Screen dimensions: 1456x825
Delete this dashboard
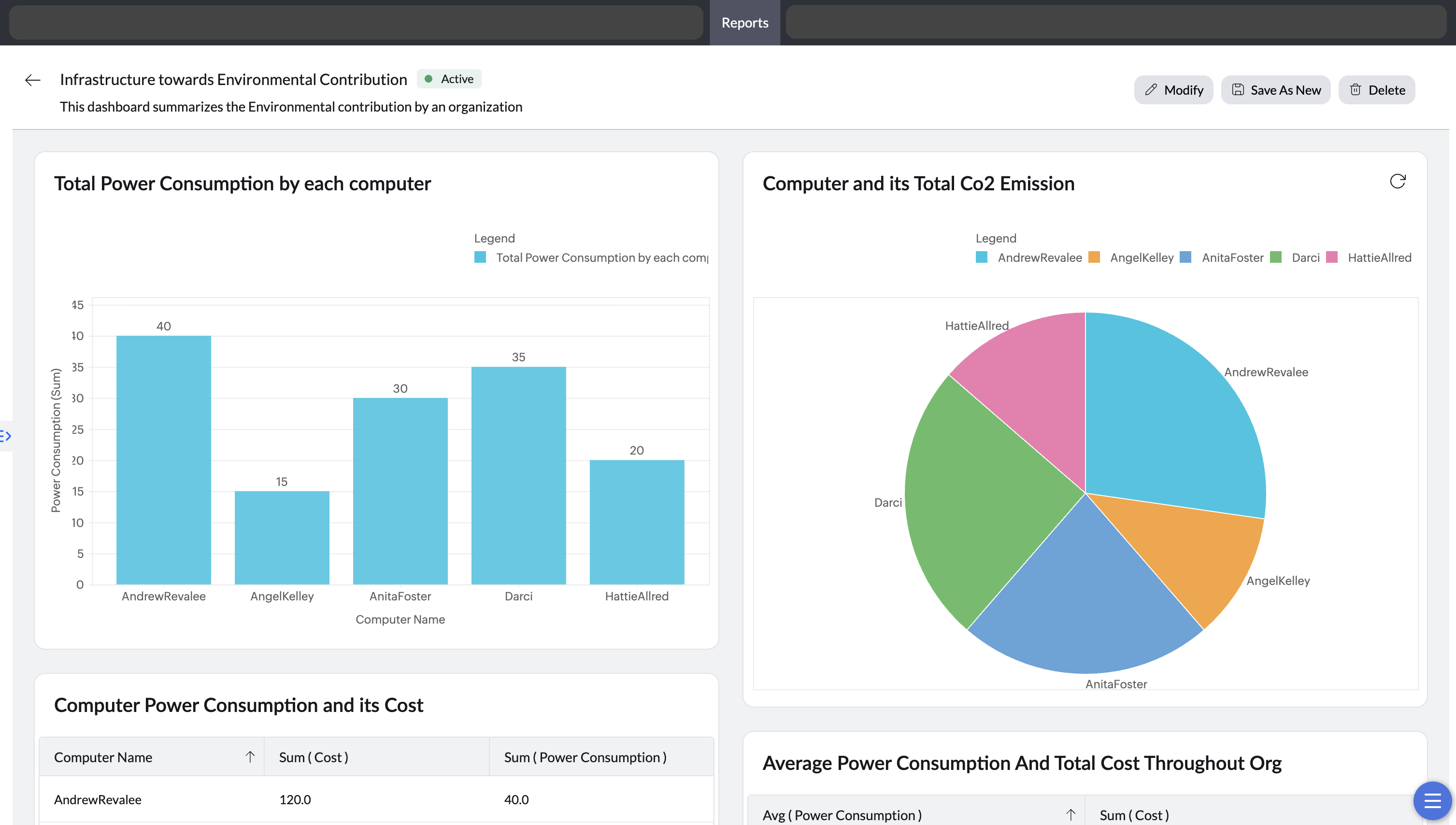(x=1377, y=90)
